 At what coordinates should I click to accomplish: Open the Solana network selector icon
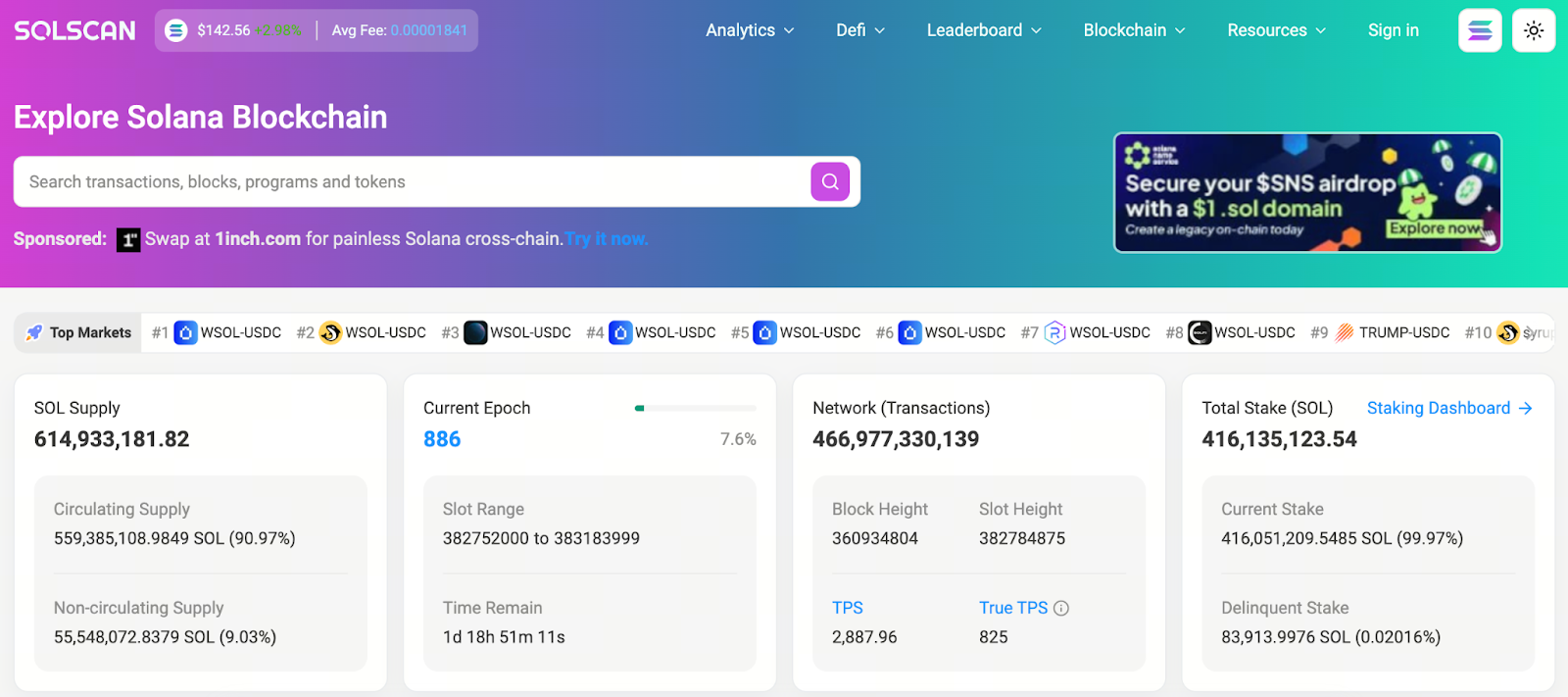coord(1480,30)
